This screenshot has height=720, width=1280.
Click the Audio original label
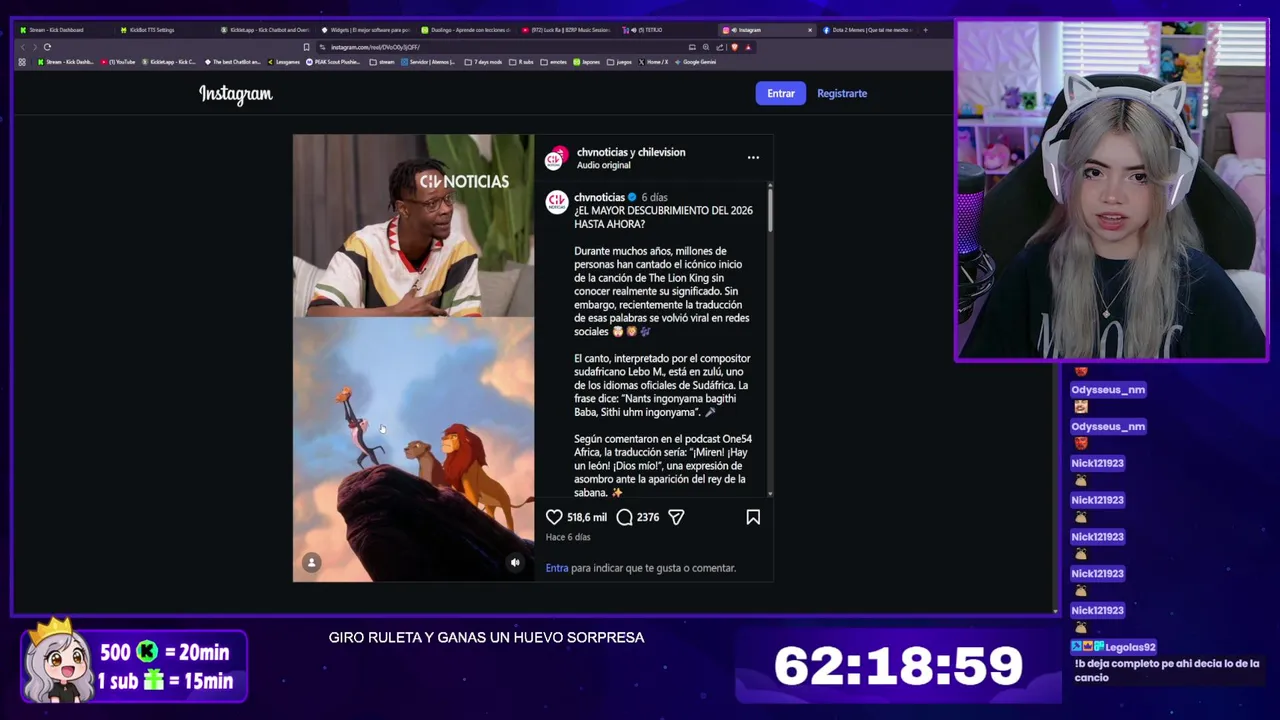603,165
